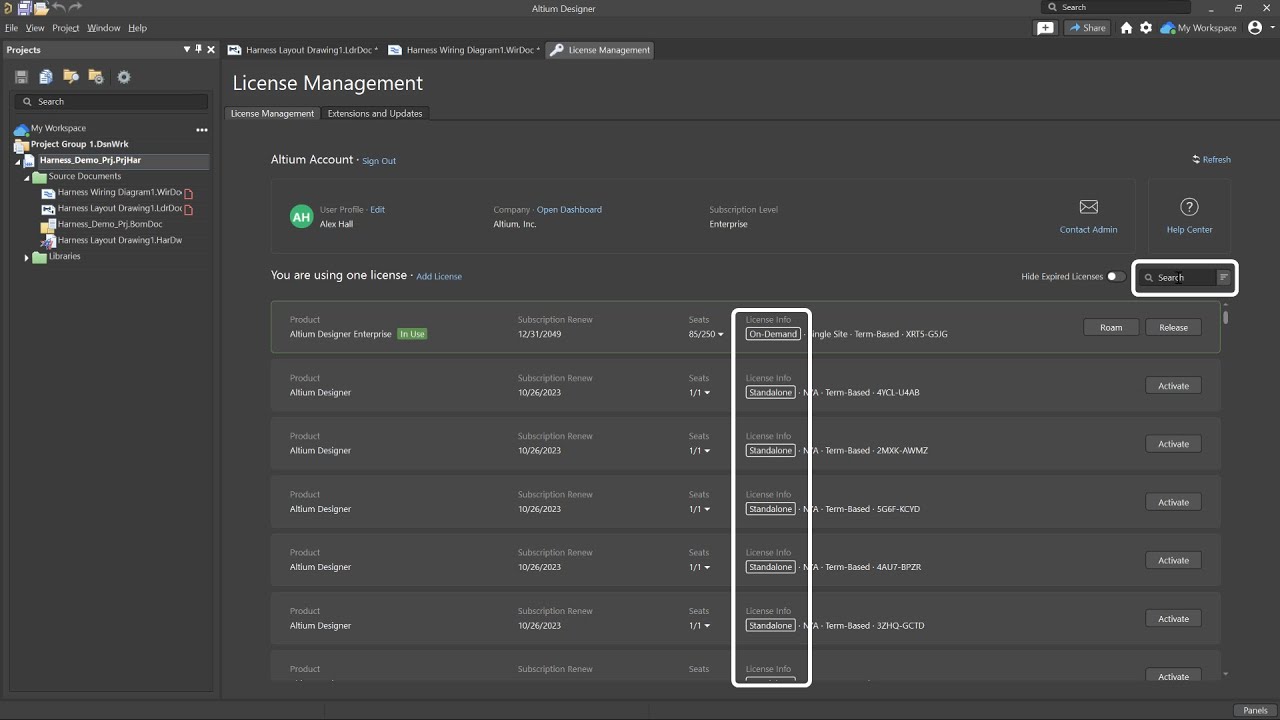Click the Projects panel search field

pos(115,102)
